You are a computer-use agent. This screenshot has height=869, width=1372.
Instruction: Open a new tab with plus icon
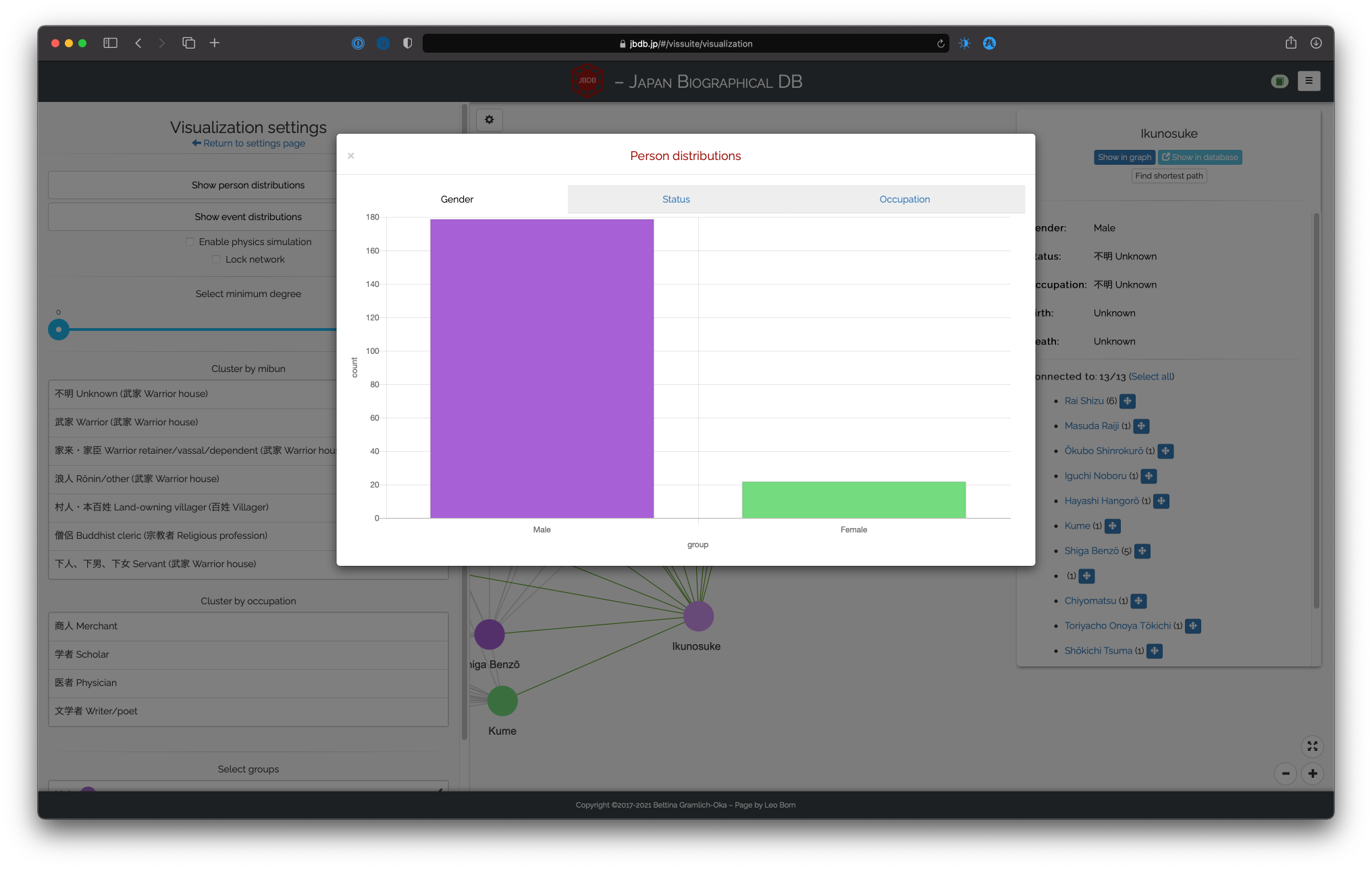pos(215,43)
